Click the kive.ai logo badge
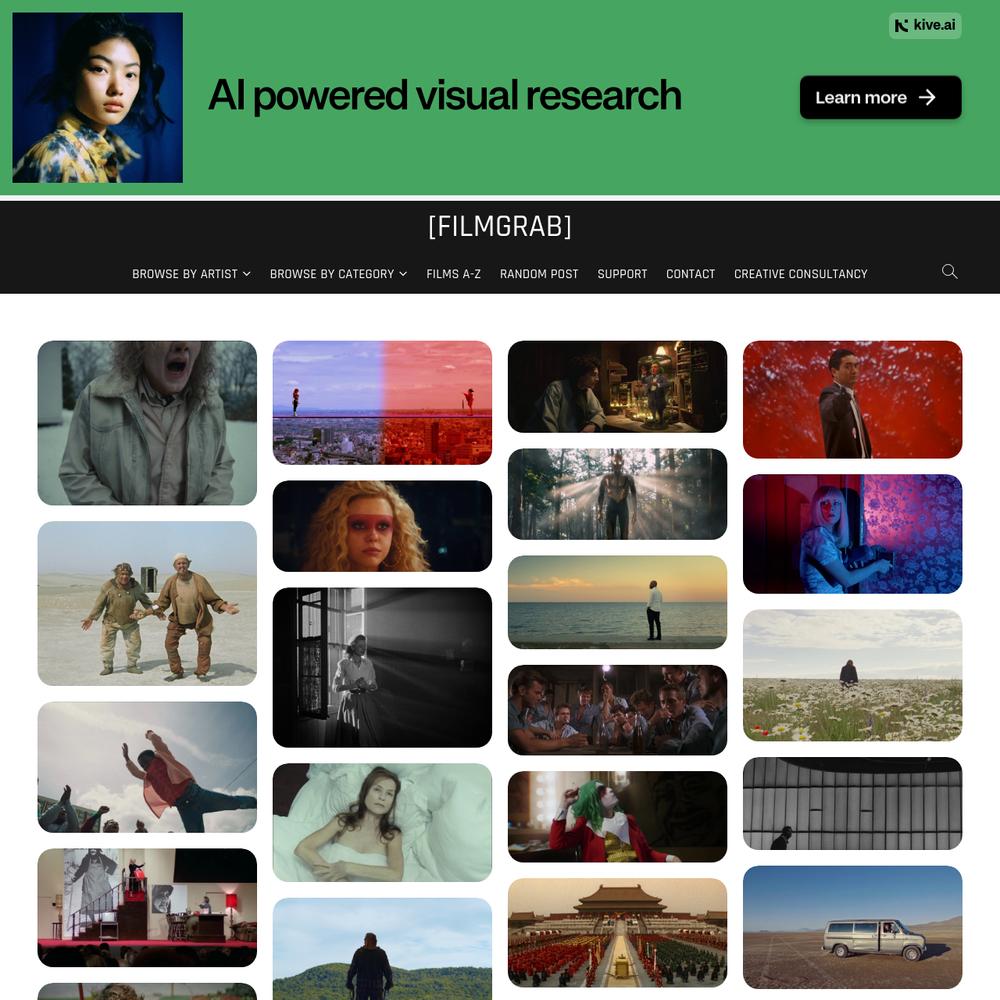Viewport: 1000px width, 1000px height. pyautogui.click(x=925, y=26)
